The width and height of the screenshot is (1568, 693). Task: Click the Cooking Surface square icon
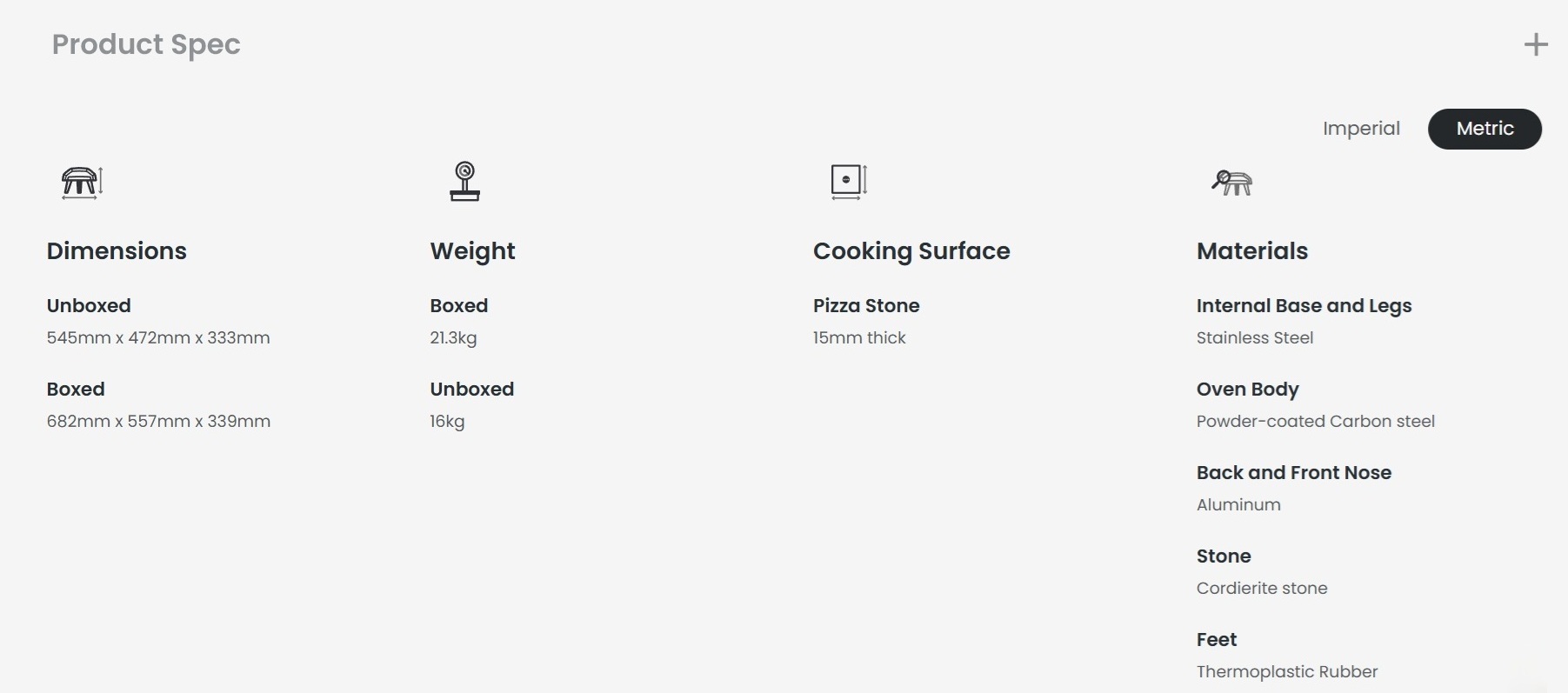point(849,182)
